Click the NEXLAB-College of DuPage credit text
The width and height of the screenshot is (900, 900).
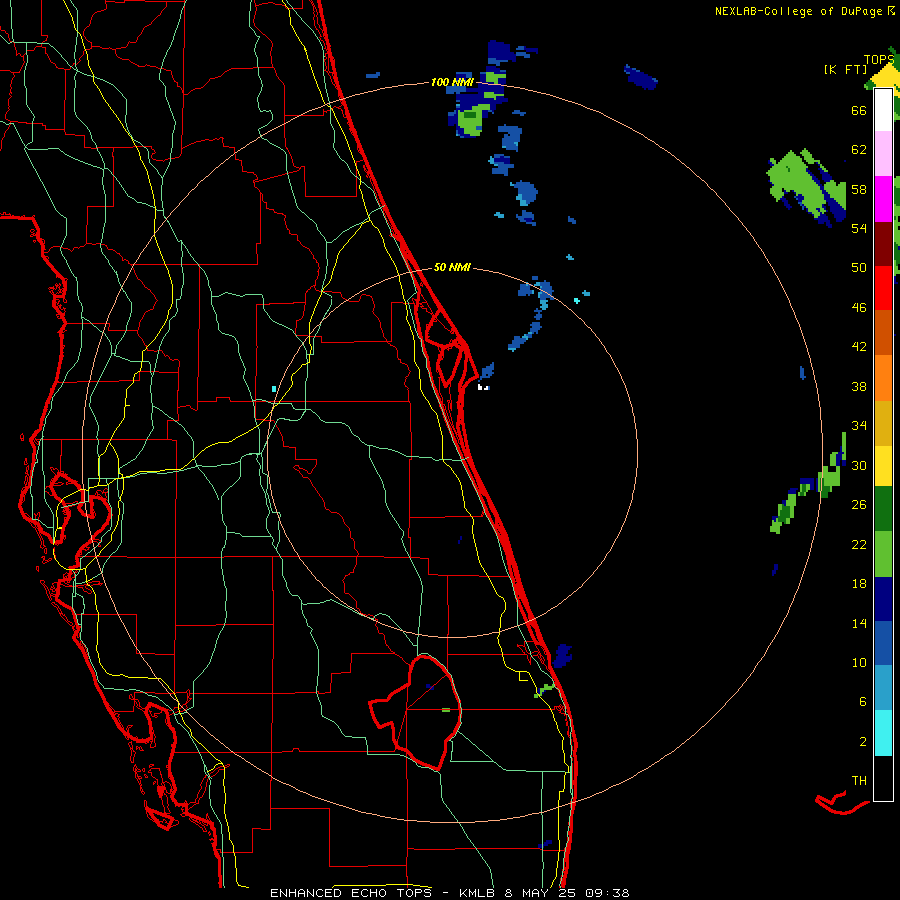pos(800,11)
